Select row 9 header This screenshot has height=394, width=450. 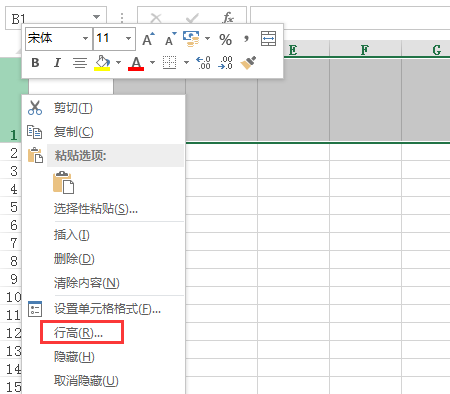(11, 279)
